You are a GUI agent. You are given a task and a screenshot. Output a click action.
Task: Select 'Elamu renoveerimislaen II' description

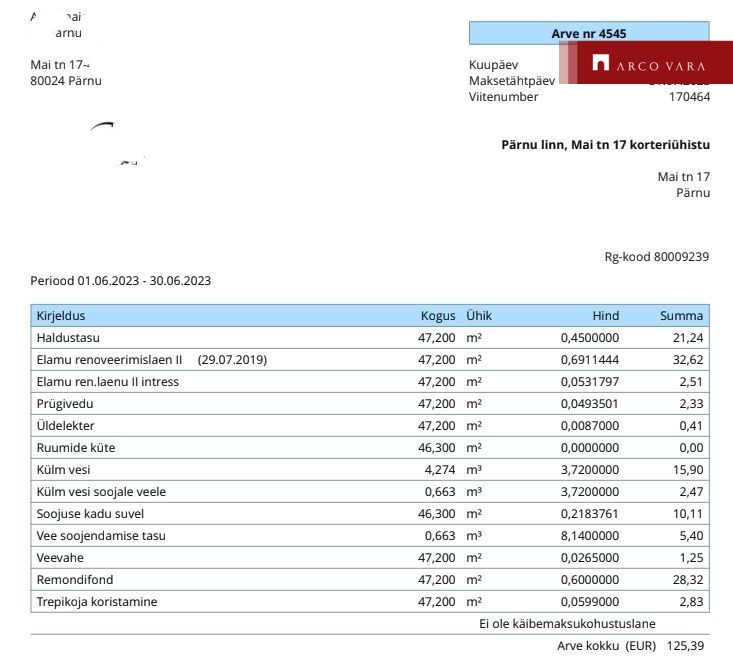coord(109,359)
